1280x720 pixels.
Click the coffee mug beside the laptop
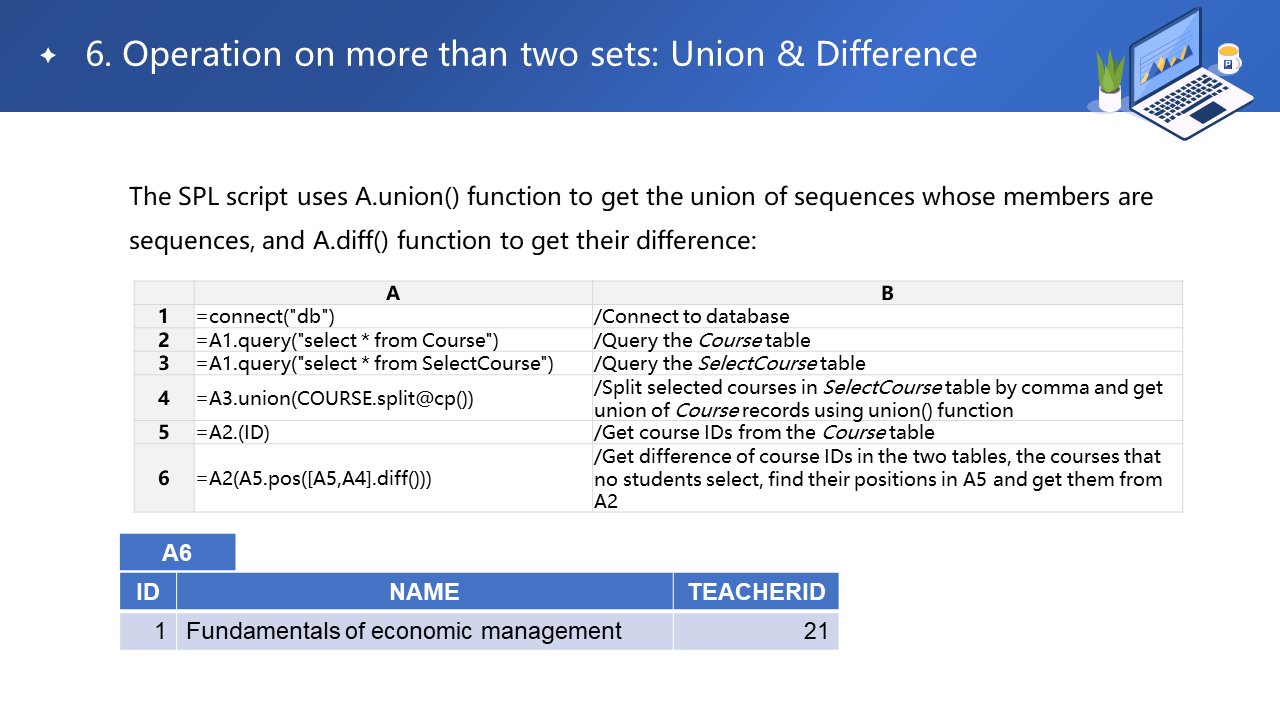pos(1228,60)
